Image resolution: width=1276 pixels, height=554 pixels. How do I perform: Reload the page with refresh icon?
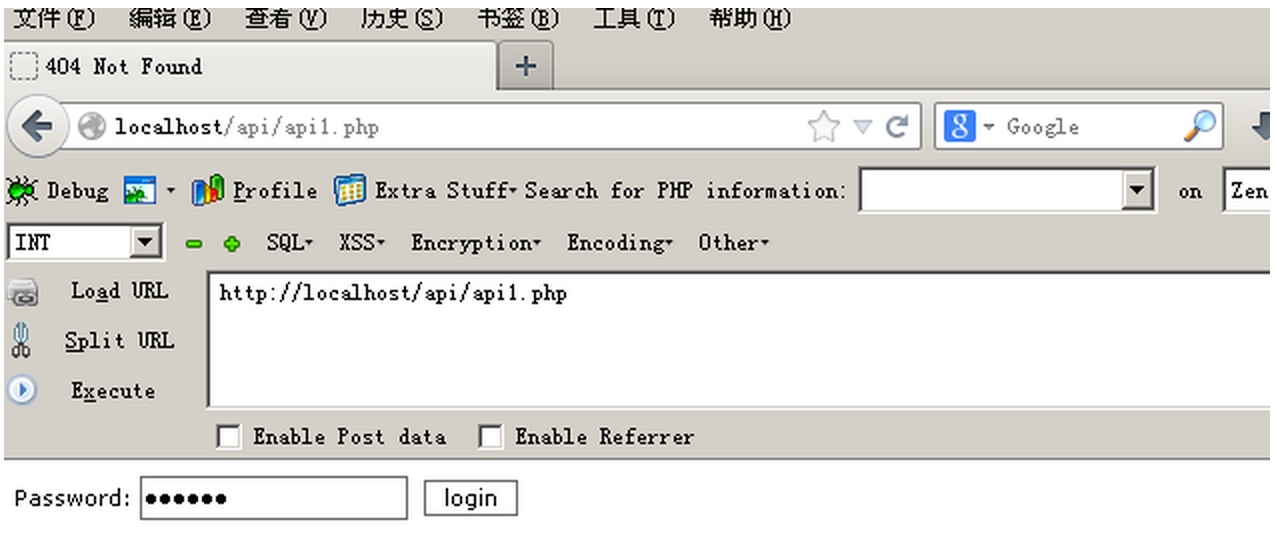tap(897, 127)
